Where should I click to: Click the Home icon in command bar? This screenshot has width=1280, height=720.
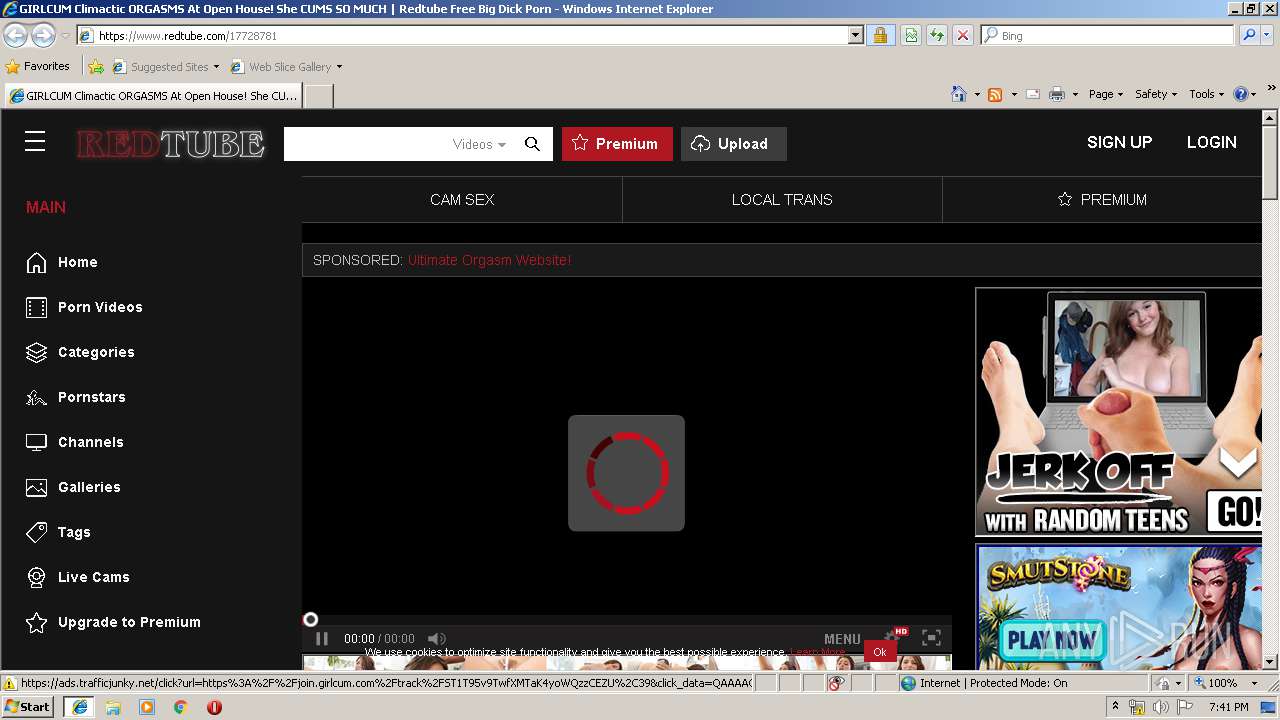959,94
